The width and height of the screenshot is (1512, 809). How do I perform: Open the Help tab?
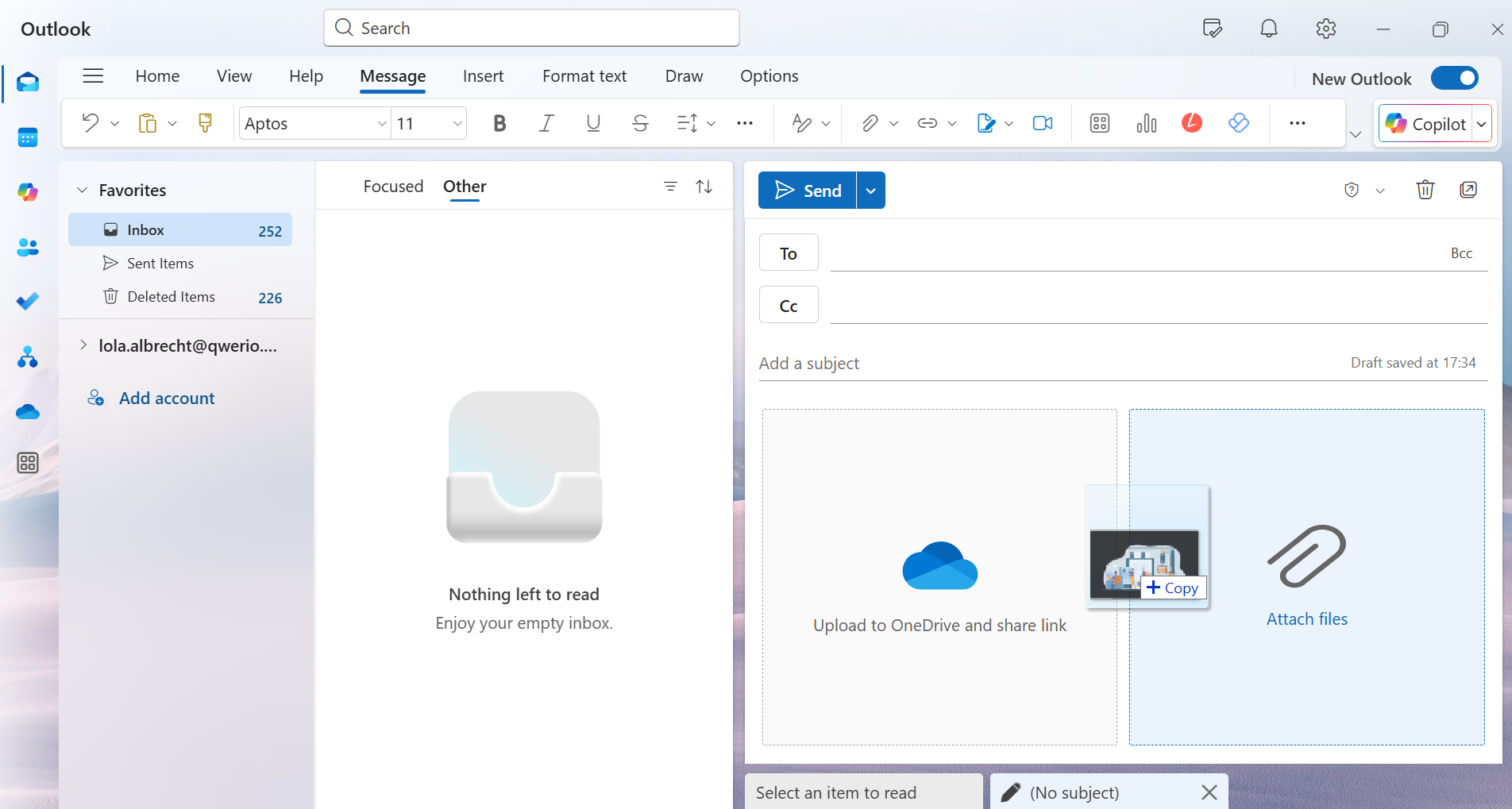(x=306, y=76)
